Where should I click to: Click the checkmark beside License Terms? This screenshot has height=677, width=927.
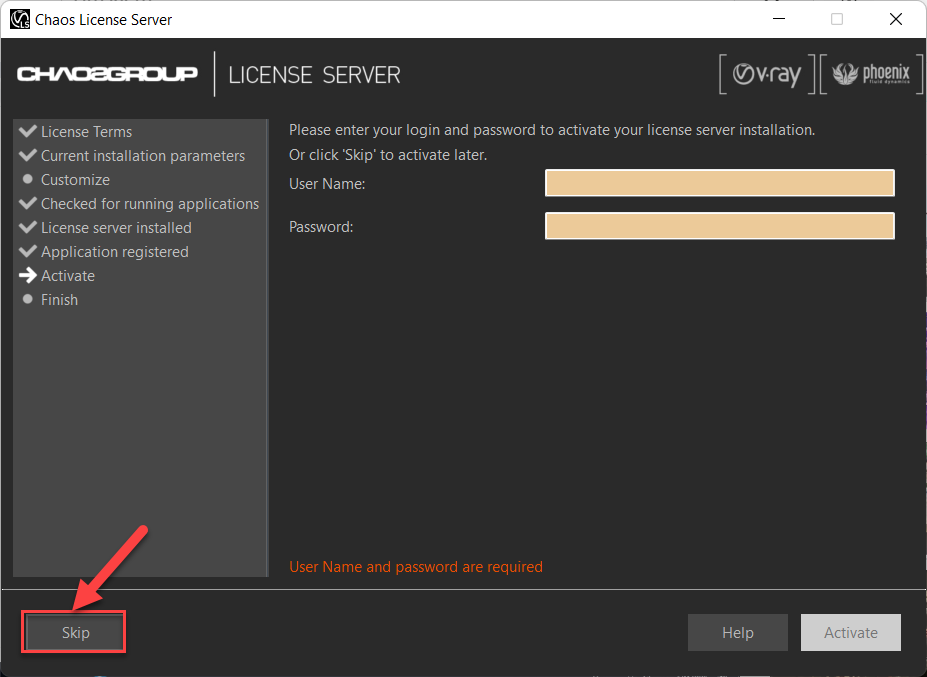coord(28,131)
